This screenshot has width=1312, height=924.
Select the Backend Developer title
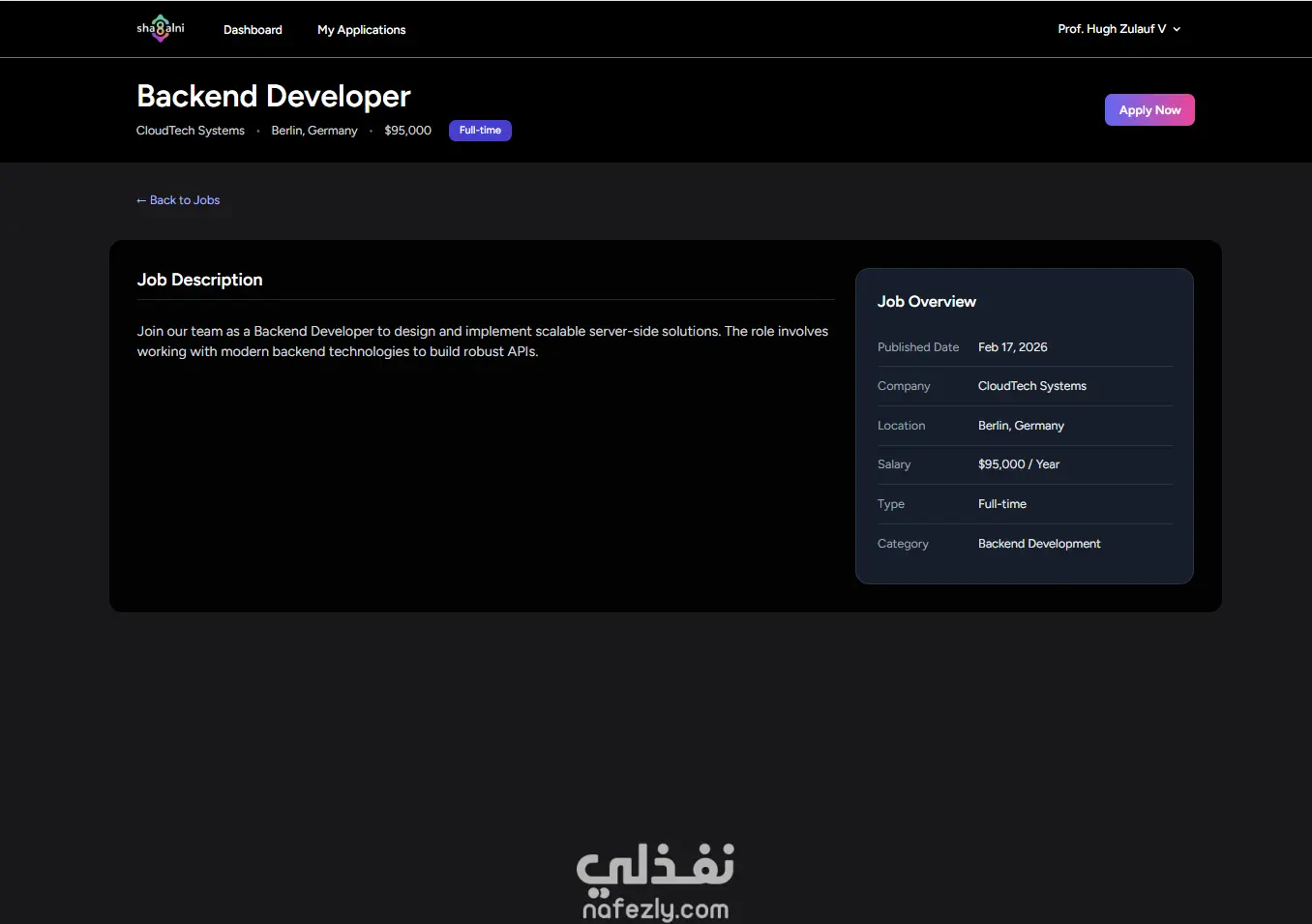click(274, 96)
